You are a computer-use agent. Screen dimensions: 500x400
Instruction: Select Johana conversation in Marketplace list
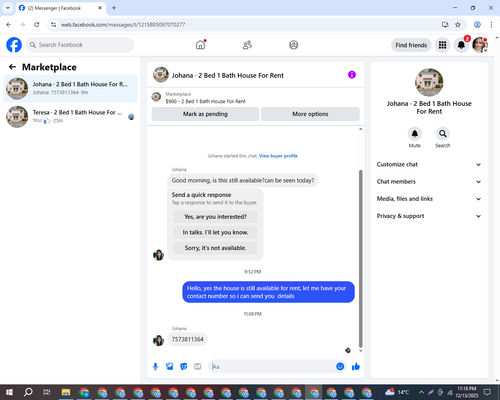pyautogui.click(x=70, y=88)
